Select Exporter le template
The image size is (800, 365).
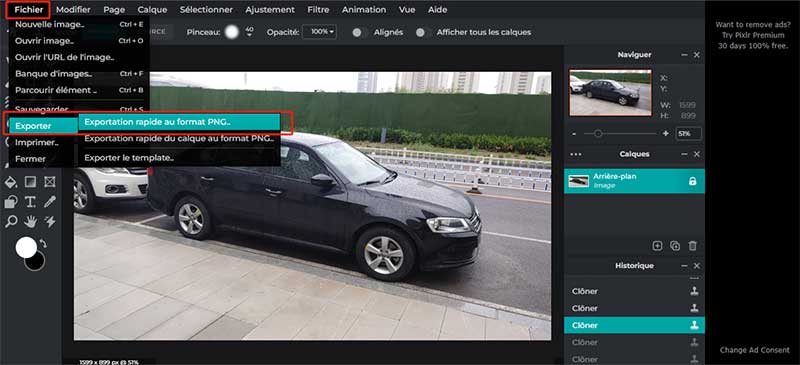[179, 158]
